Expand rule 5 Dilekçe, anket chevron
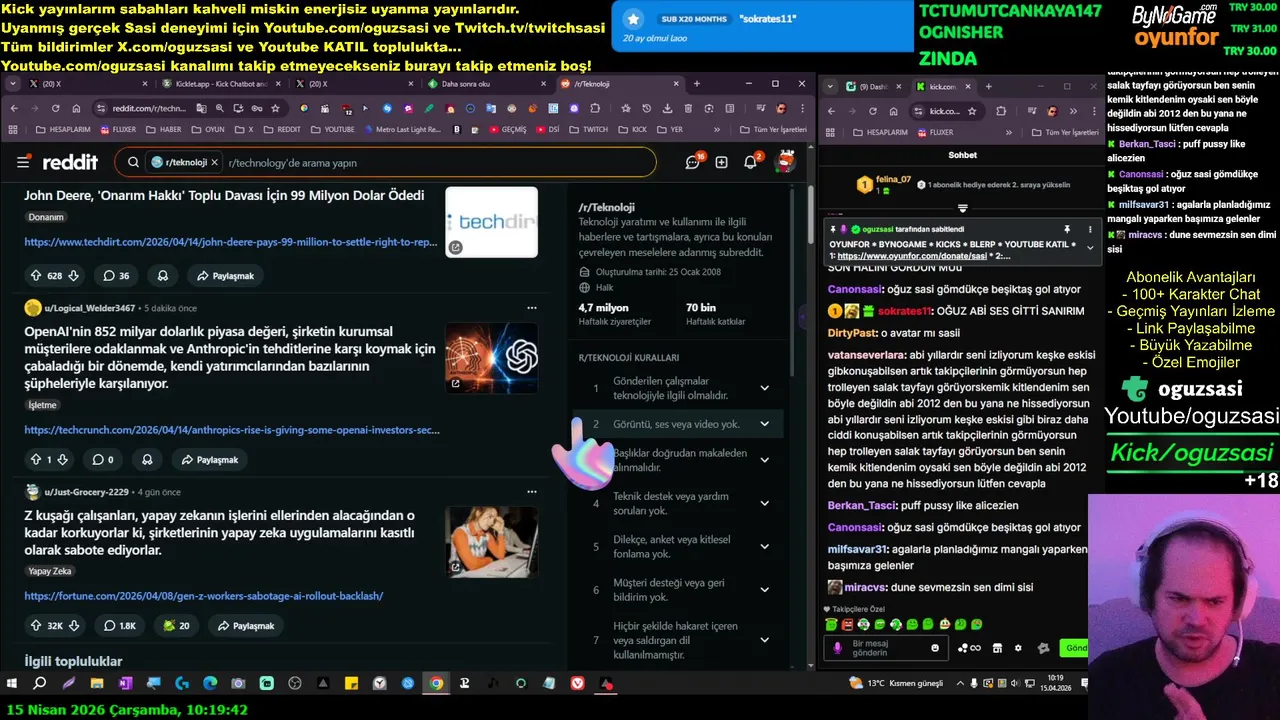Screen dimensions: 1280x720 tap(765, 547)
